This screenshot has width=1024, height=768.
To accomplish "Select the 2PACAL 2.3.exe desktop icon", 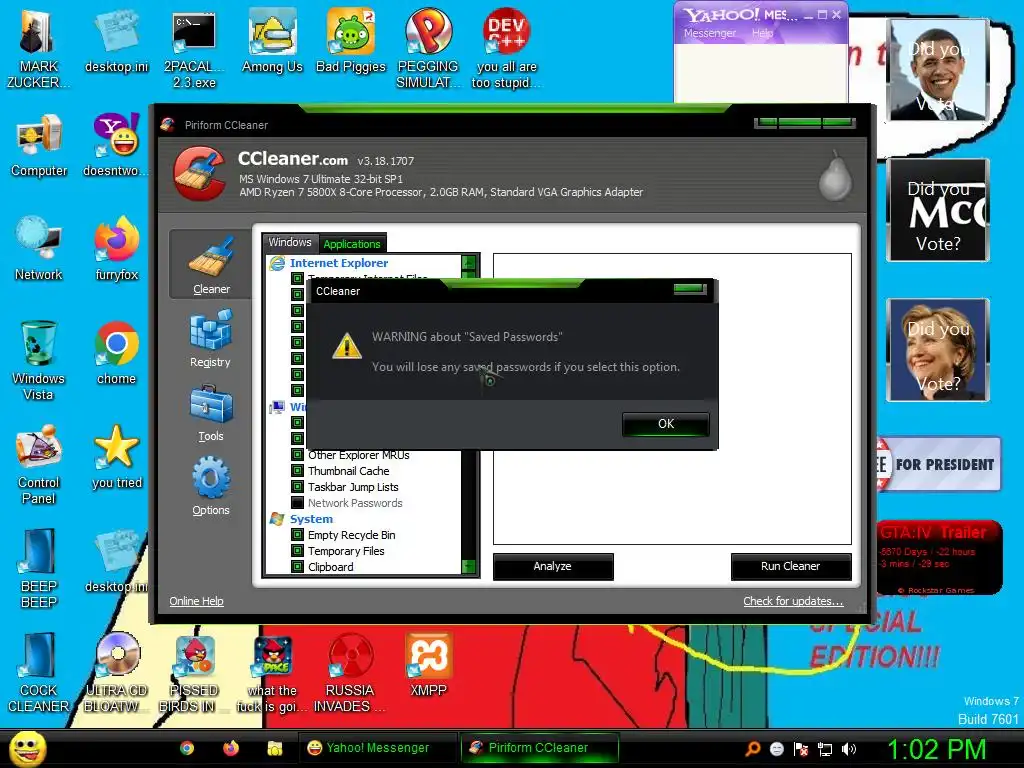I will pyautogui.click(x=194, y=49).
